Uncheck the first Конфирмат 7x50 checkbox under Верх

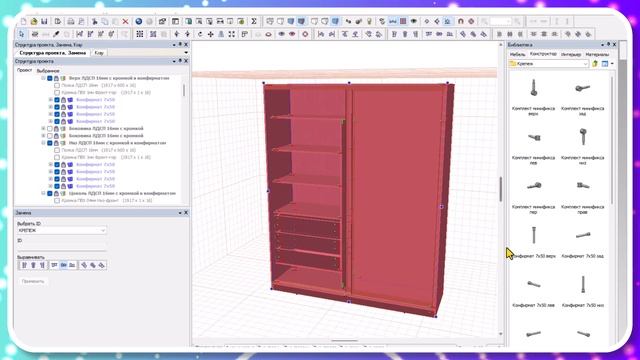pos(57,100)
